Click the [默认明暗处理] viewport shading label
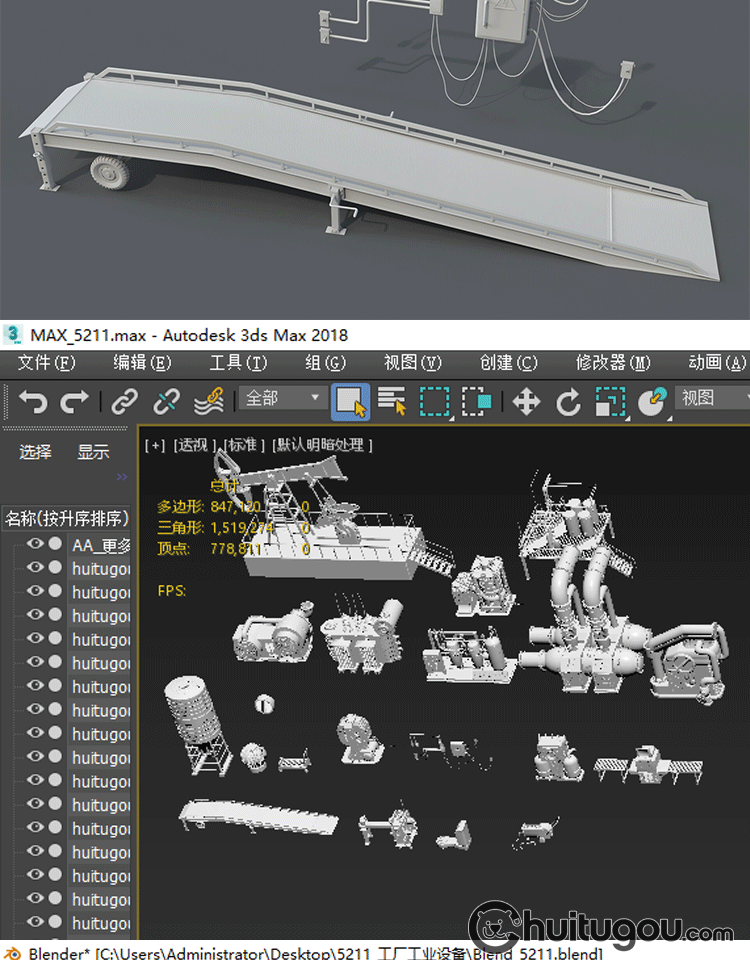Image resolution: width=750 pixels, height=960 pixels. [323, 445]
